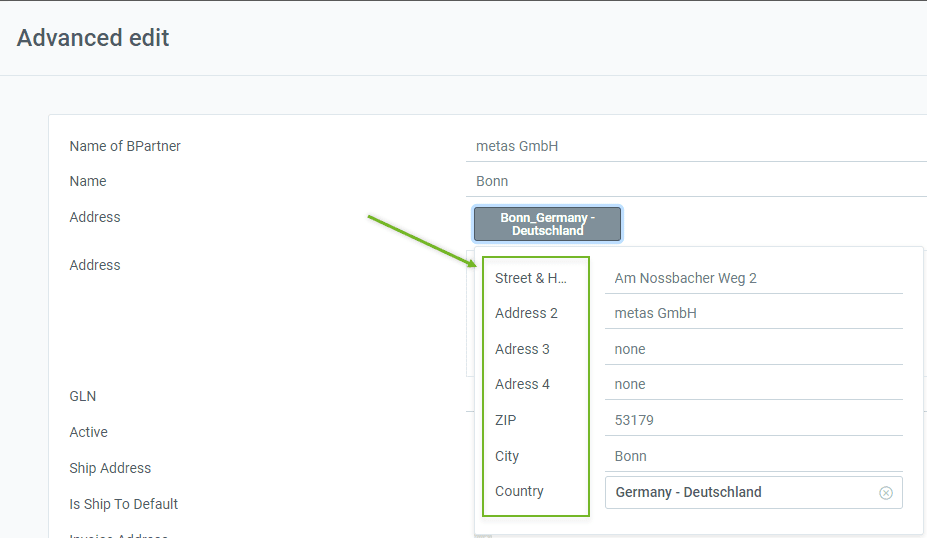The image size is (927, 538).
Task: Open the Germany - Deutschland country dropdown
Action: point(753,492)
